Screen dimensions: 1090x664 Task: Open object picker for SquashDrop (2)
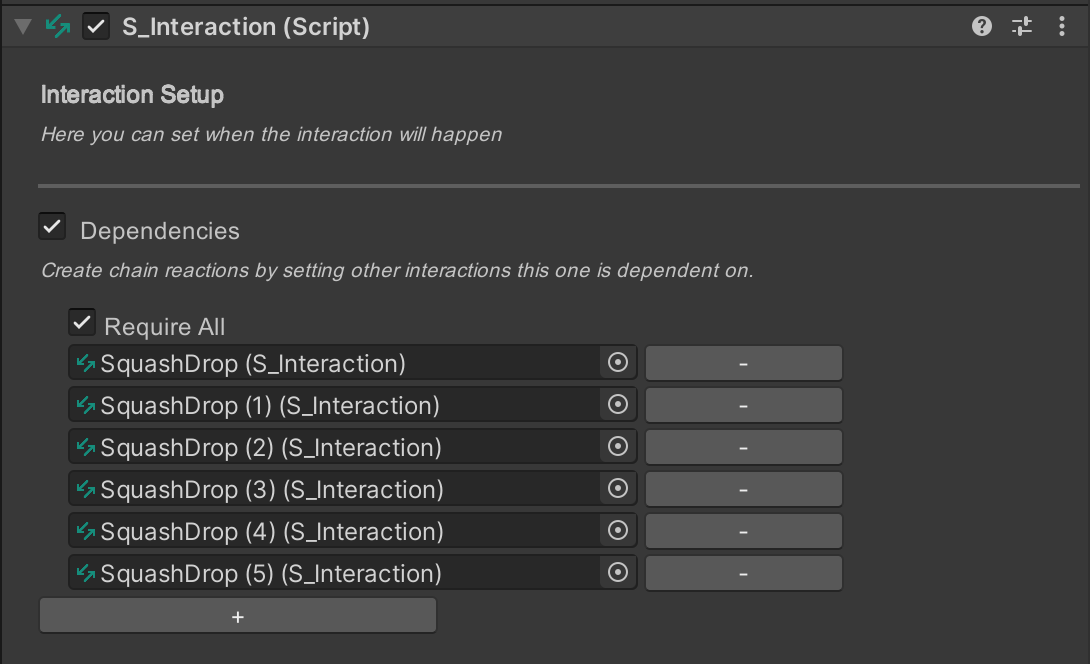(618, 447)
